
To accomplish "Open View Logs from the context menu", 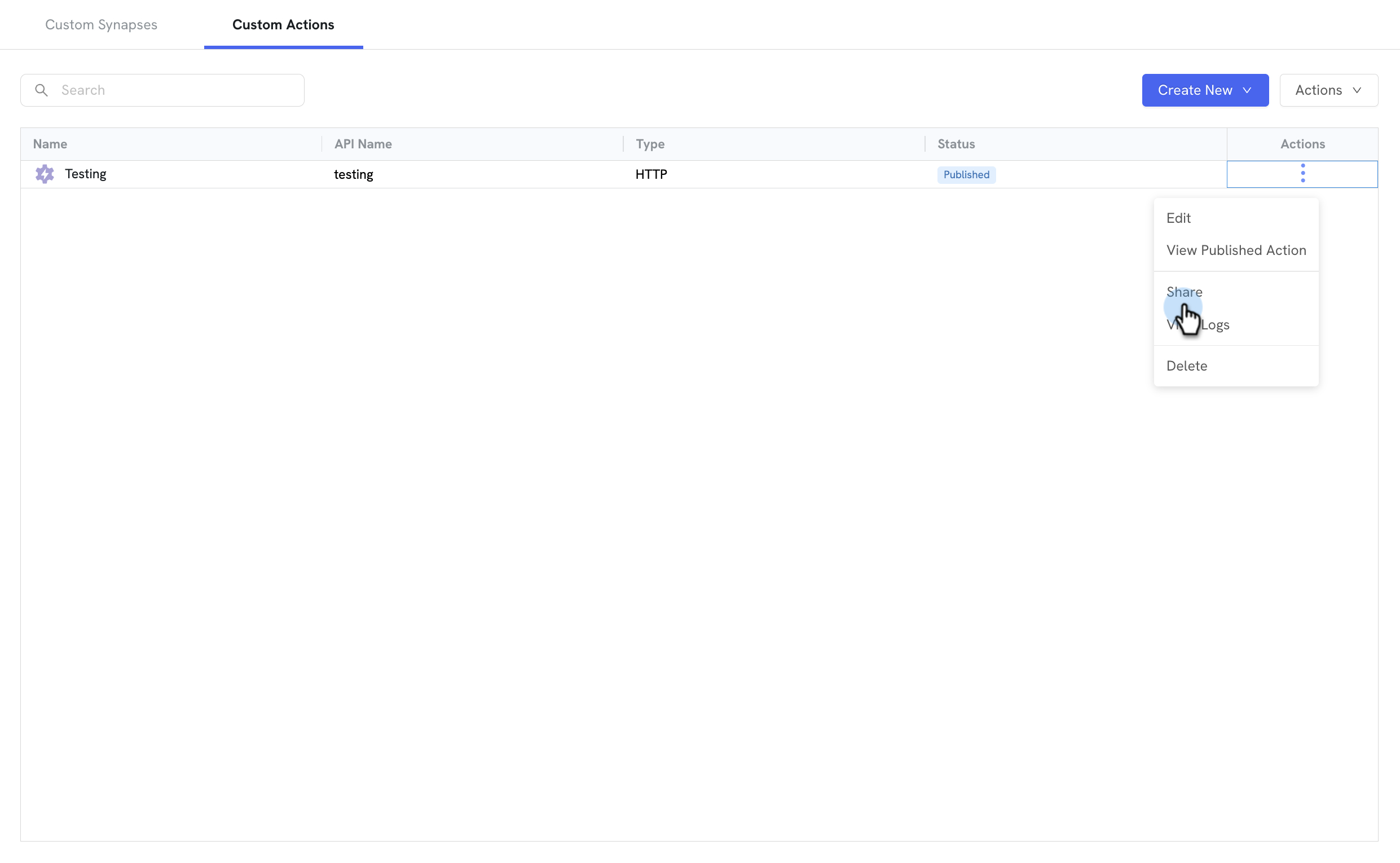I will 1236,325.
